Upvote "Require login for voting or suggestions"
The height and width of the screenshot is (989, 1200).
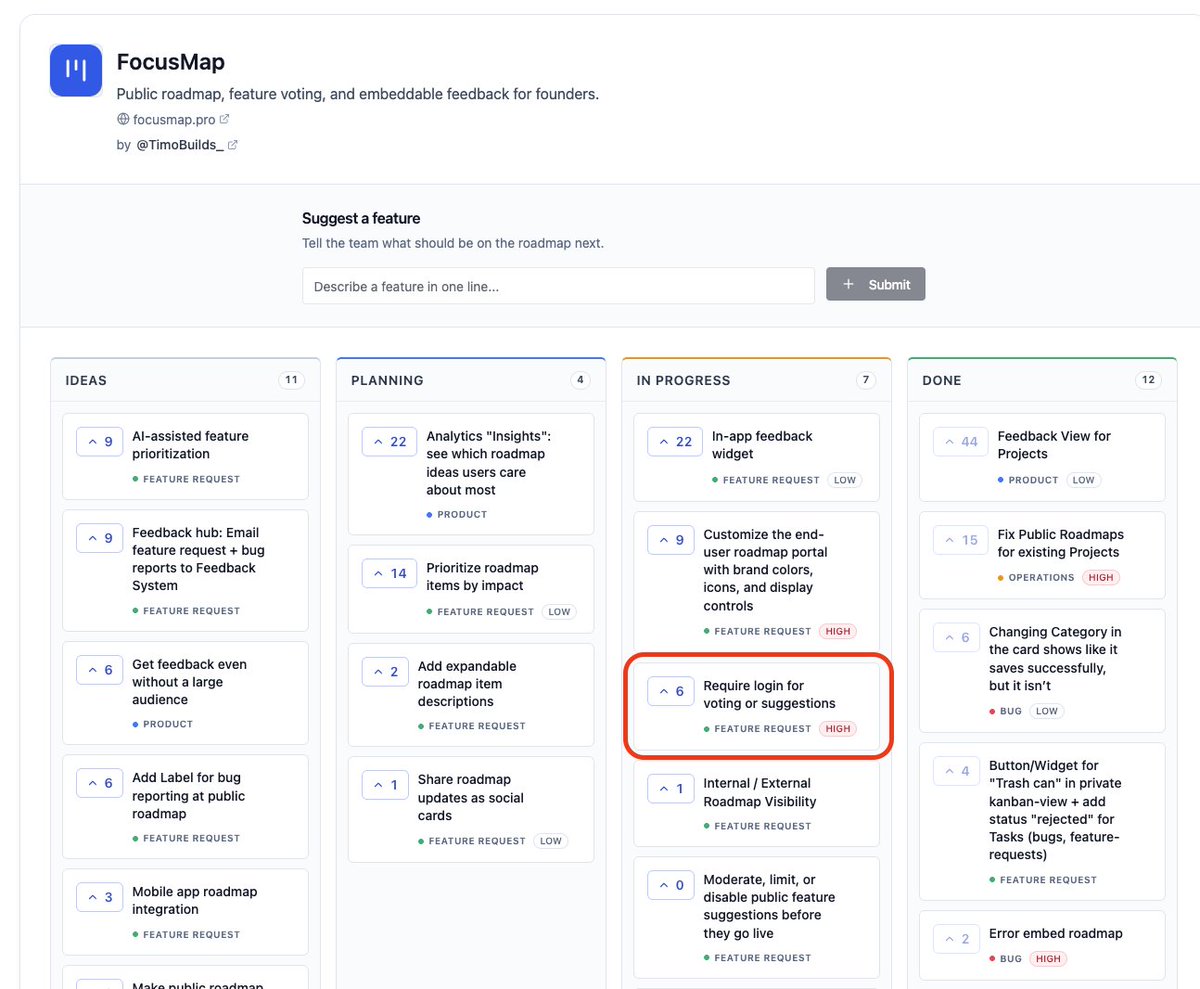670,691
